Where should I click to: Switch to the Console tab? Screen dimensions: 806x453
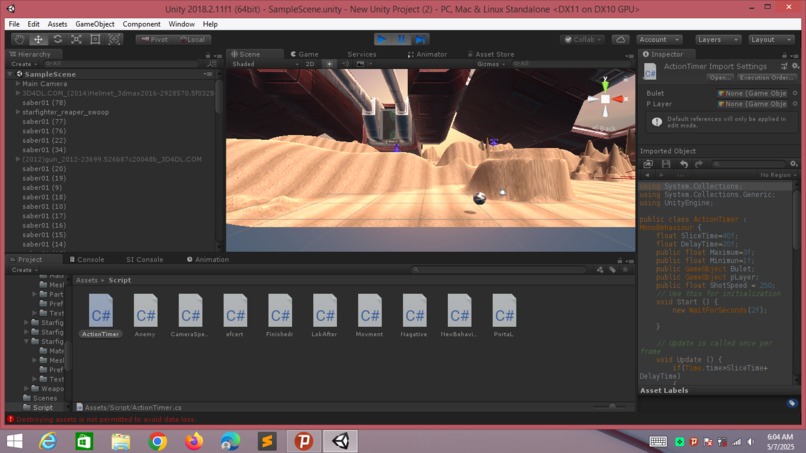pos(87,260)
